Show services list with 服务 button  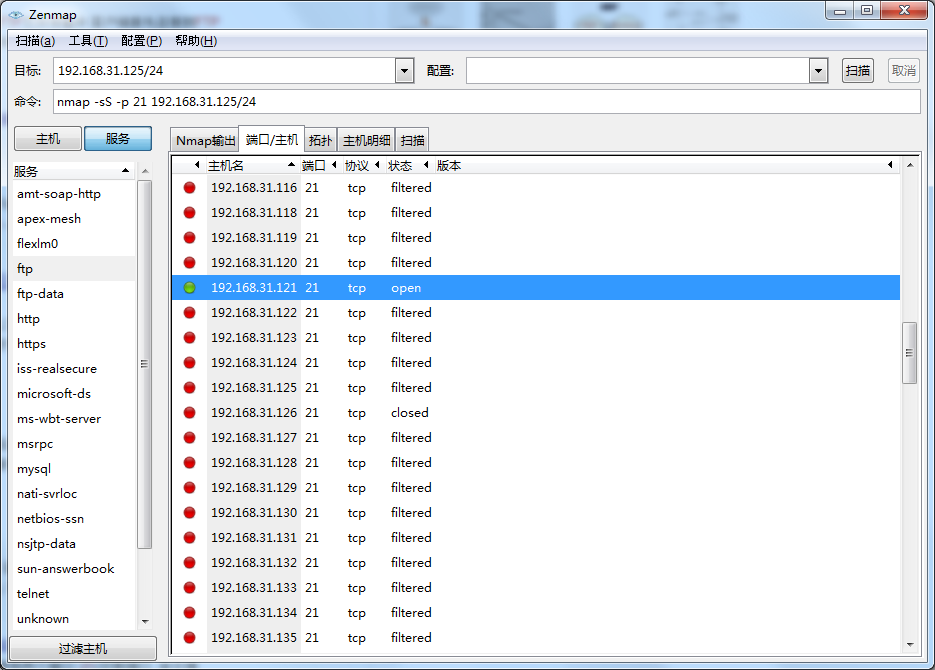pyautogui.click(x=117, y=139)
